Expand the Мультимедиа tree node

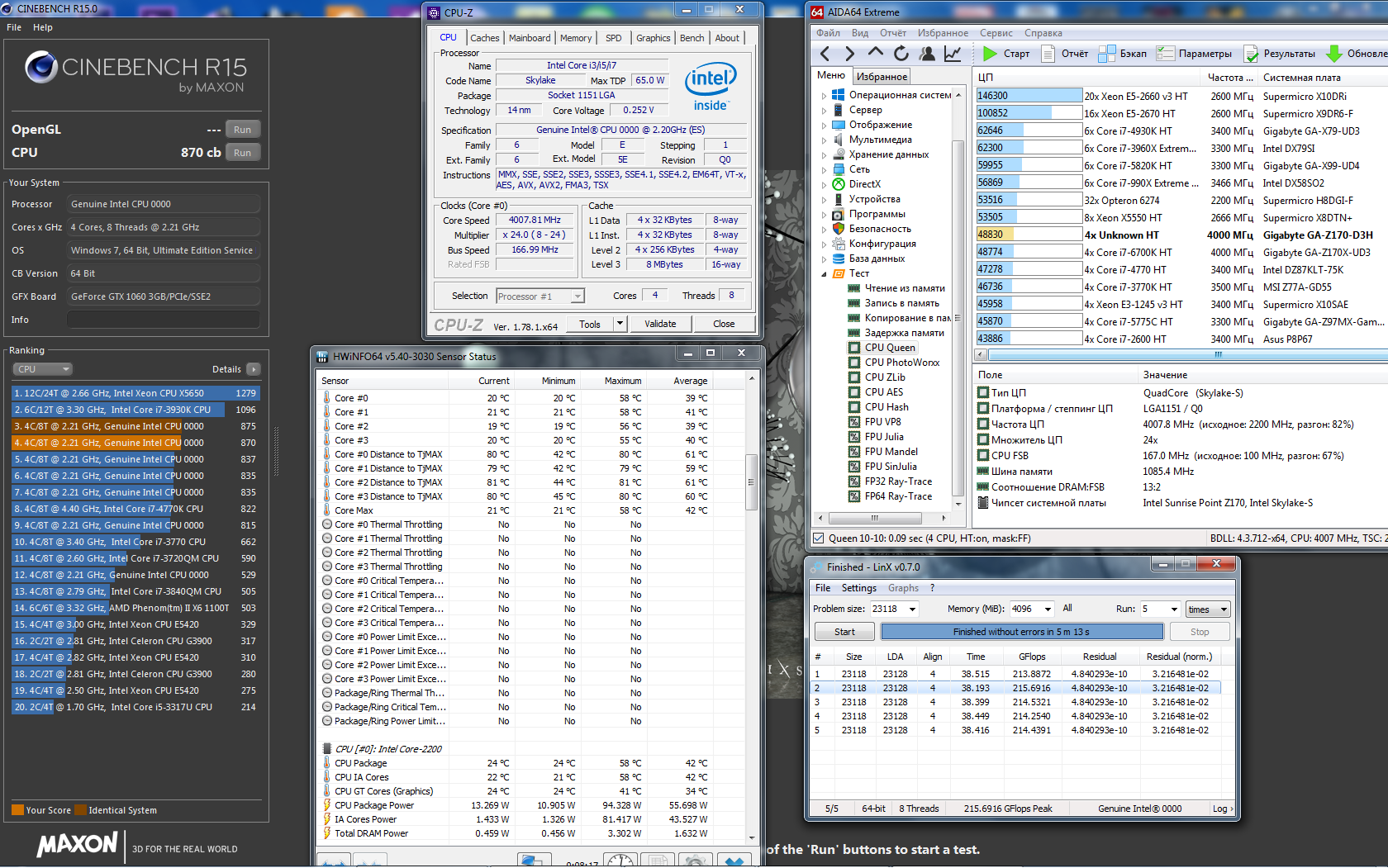coord(824,140)
